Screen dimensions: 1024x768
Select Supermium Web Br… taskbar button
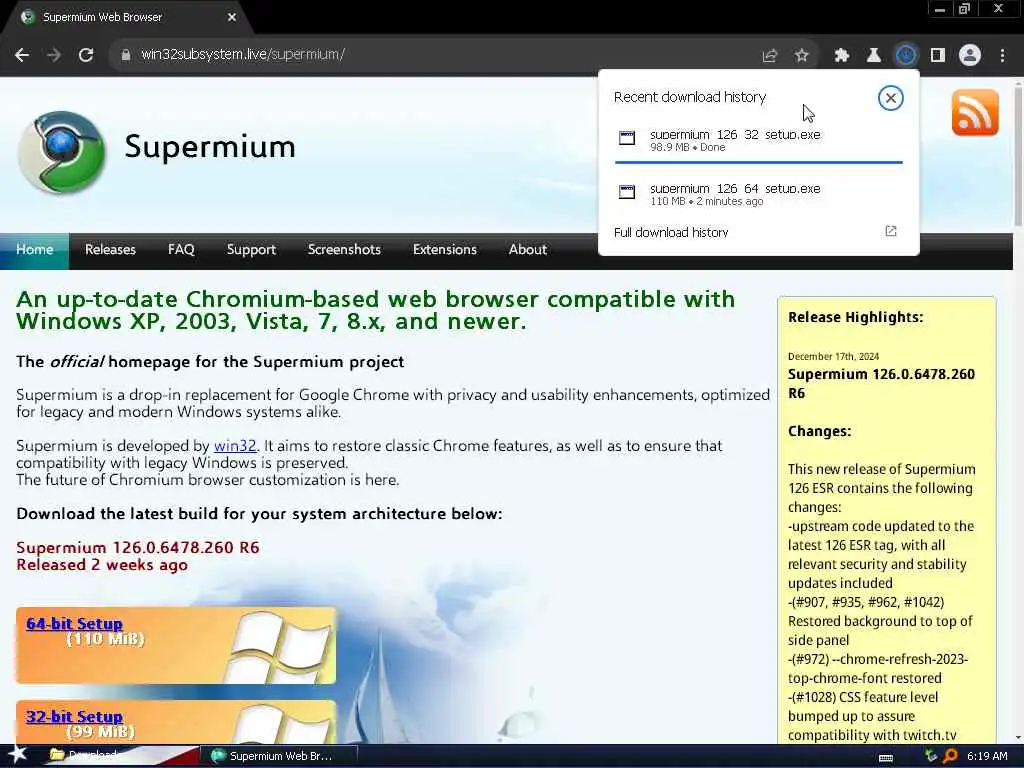pyautogui.click(x=279, y=756)
